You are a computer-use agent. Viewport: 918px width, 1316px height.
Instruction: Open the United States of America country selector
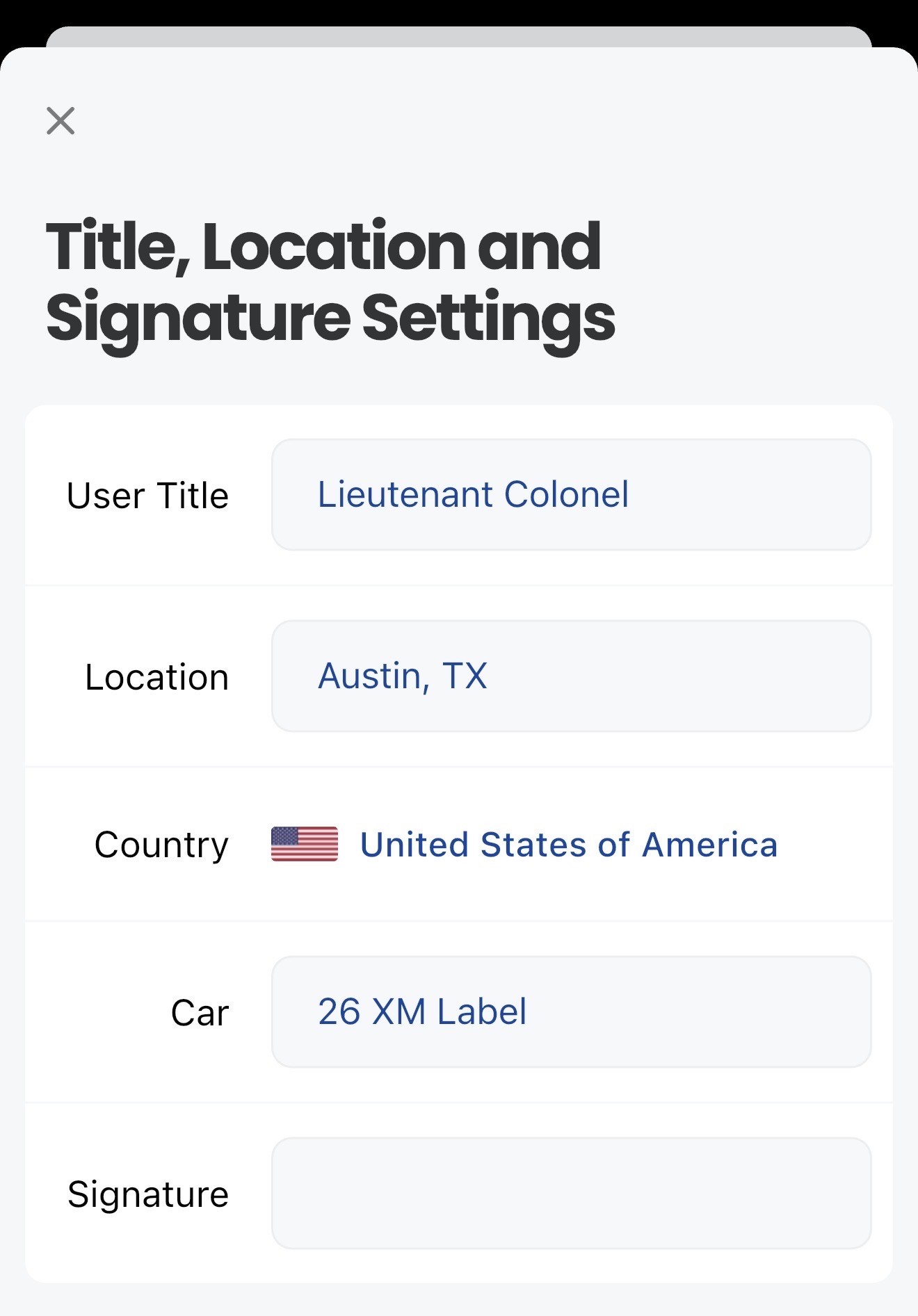coord(568,845)
